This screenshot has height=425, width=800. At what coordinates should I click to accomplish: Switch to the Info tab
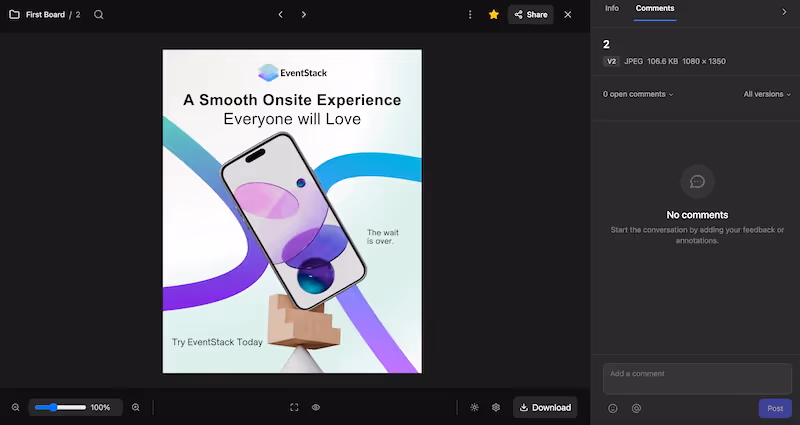pos(612,8)
